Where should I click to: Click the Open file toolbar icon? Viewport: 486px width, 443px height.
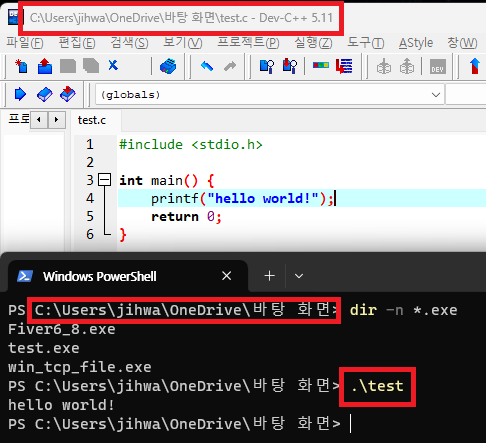click(x=45, y=66)
